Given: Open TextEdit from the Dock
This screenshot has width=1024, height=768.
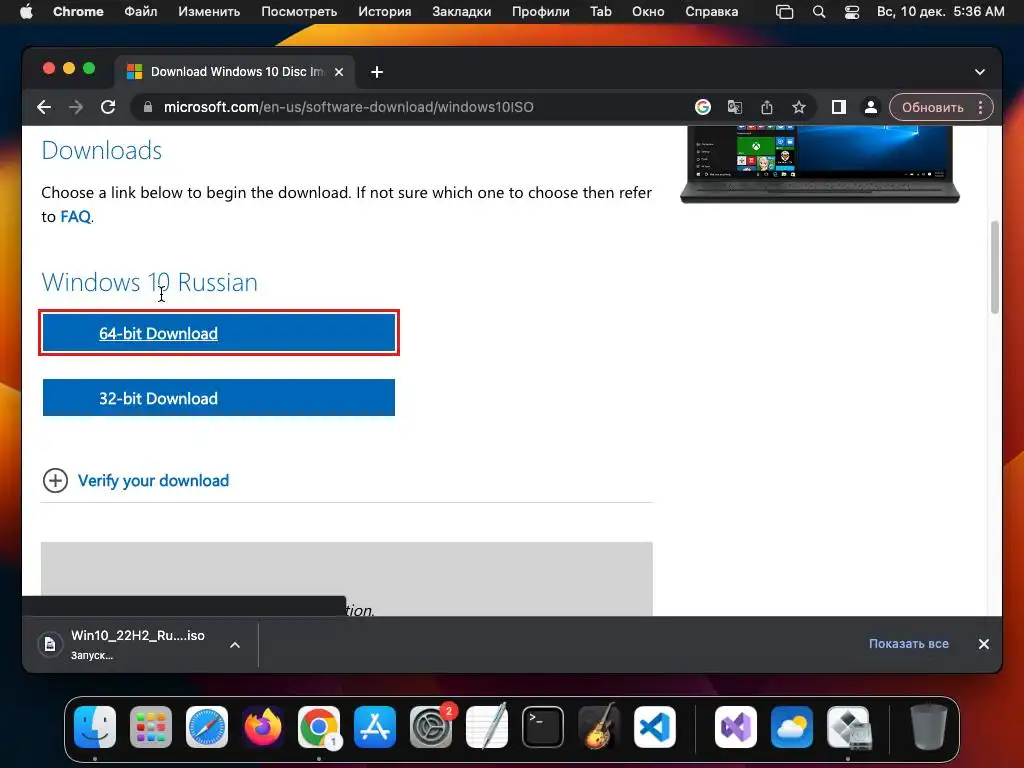Looking at the screenshot, I should tap(487, 727).
